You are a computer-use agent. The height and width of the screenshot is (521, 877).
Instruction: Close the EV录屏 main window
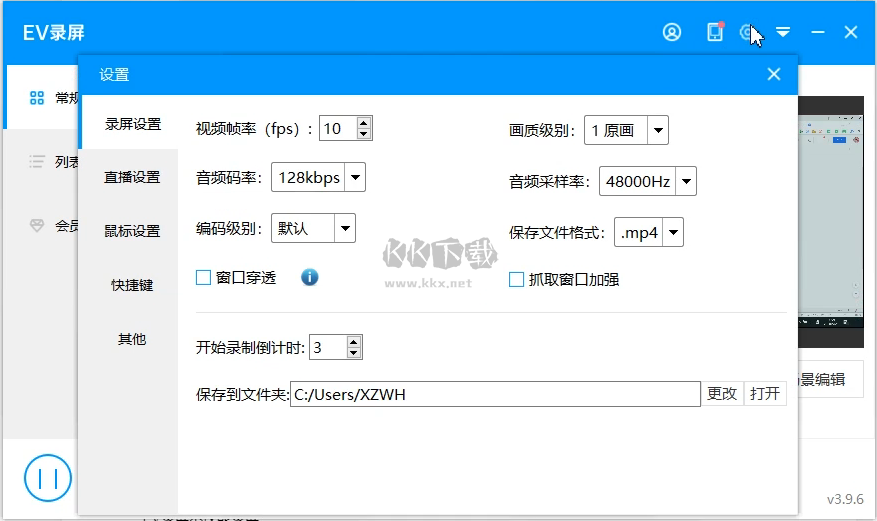851,32
